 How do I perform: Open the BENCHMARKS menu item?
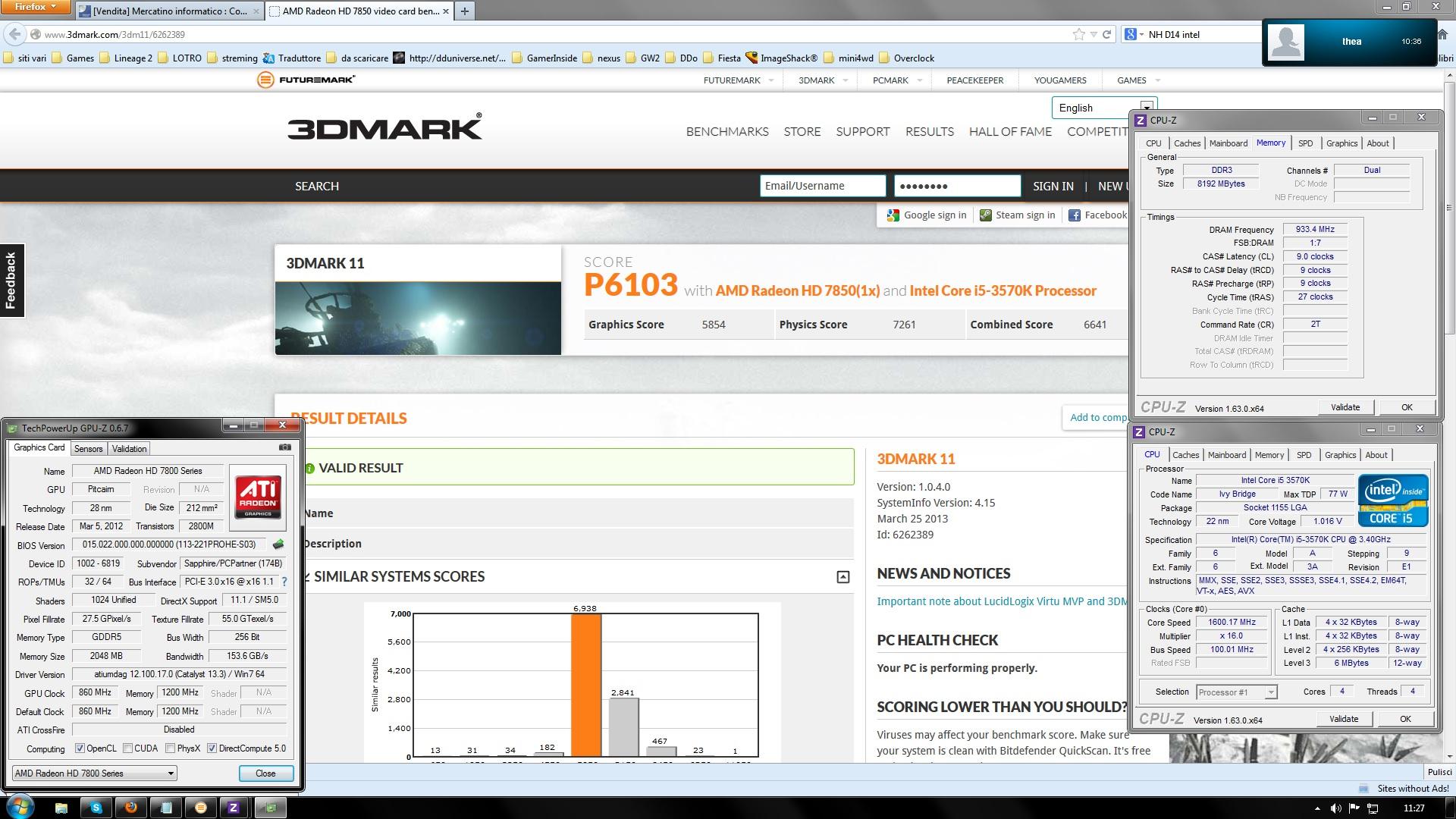point(727,131)
